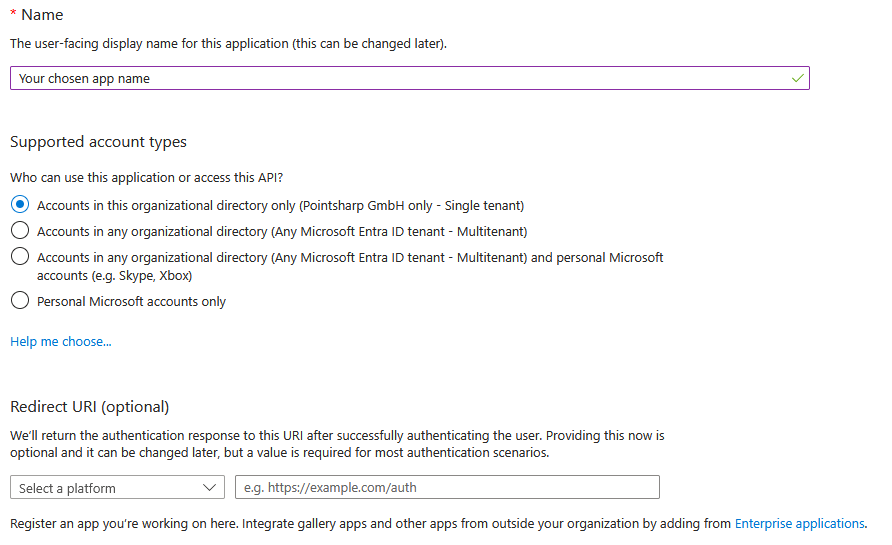Click the Name field label

click(x=41, y=15)
